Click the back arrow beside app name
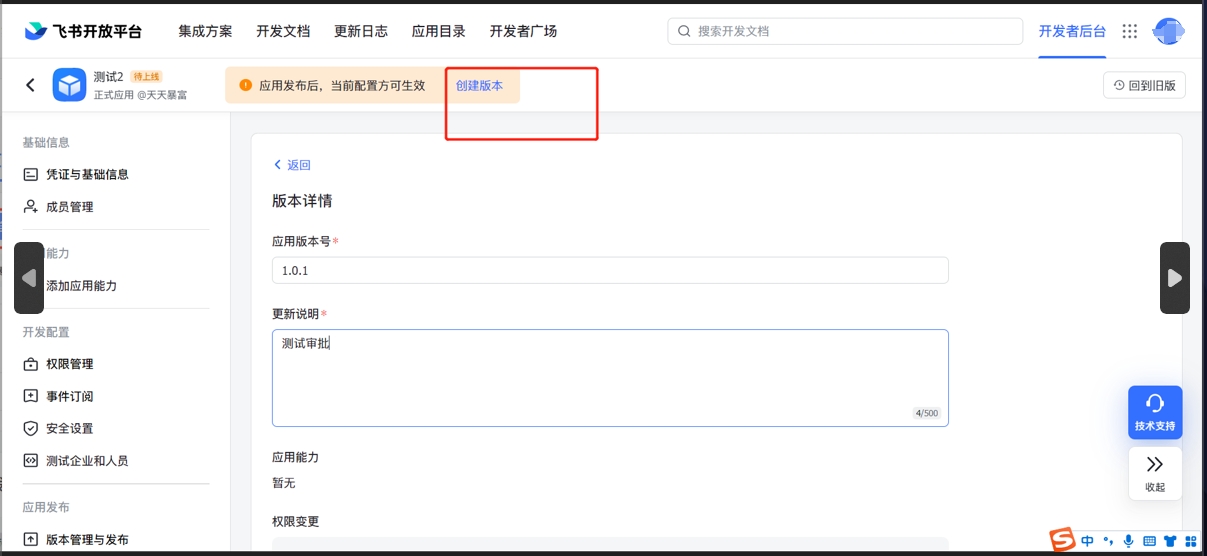 (x=30, y=85)
